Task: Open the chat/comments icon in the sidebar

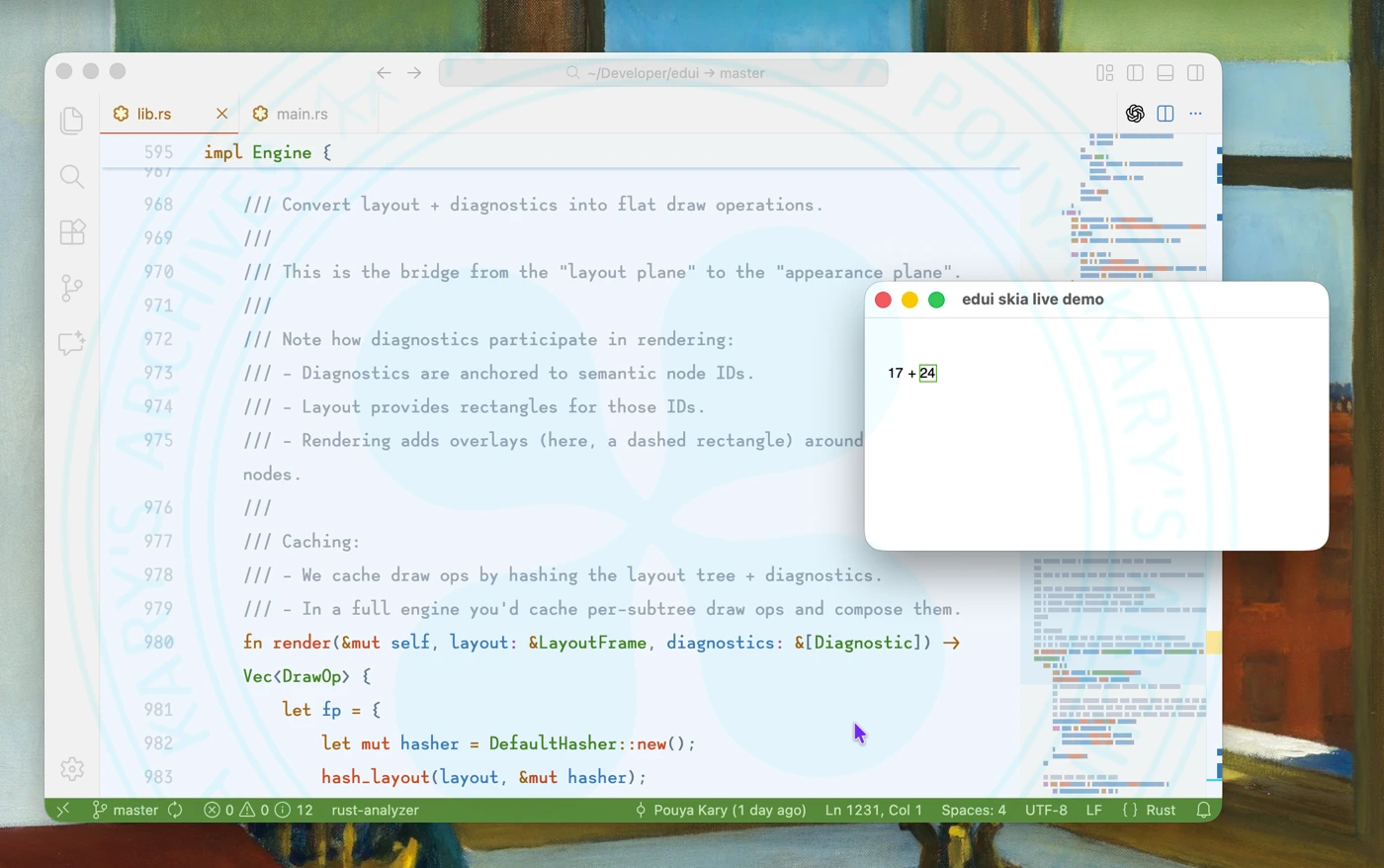Action: [x=71, y=343]
